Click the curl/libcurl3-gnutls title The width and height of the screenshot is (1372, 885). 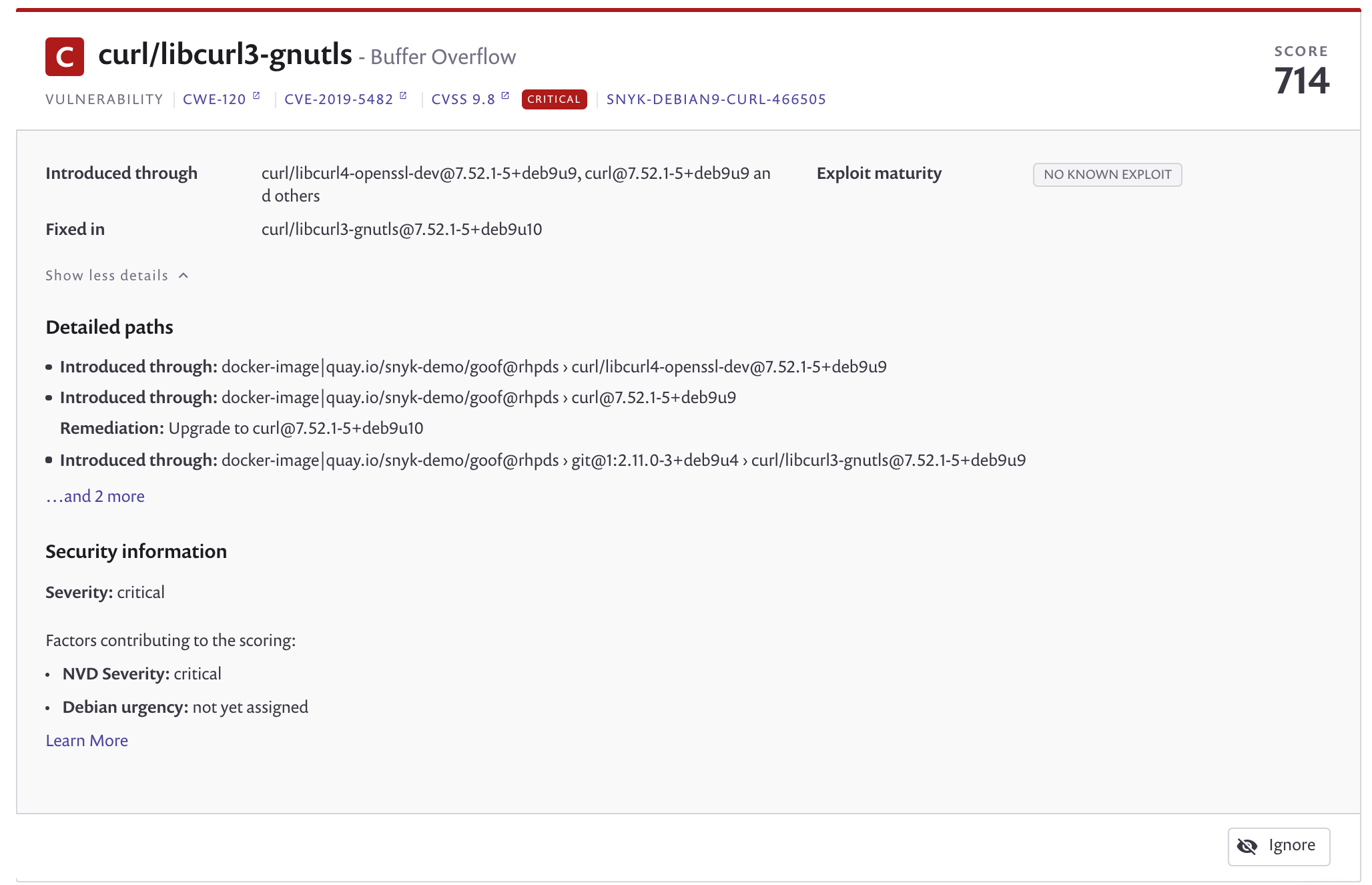tap(225, 55)
